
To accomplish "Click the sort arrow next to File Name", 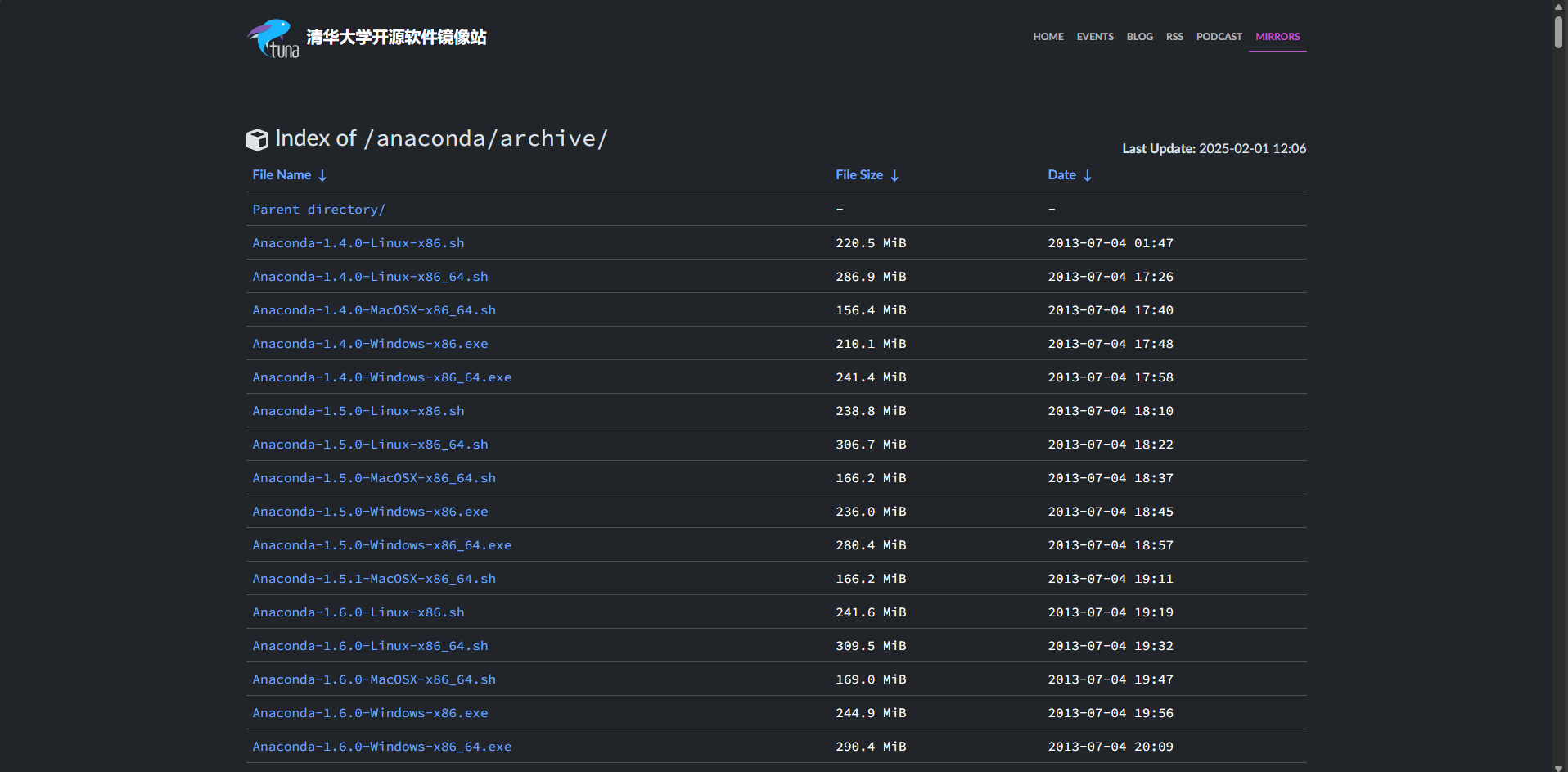I will tap(322, 175).
